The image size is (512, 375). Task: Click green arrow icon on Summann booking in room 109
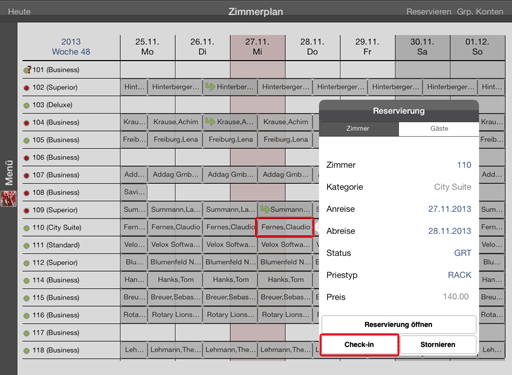(x=265, y=209)
